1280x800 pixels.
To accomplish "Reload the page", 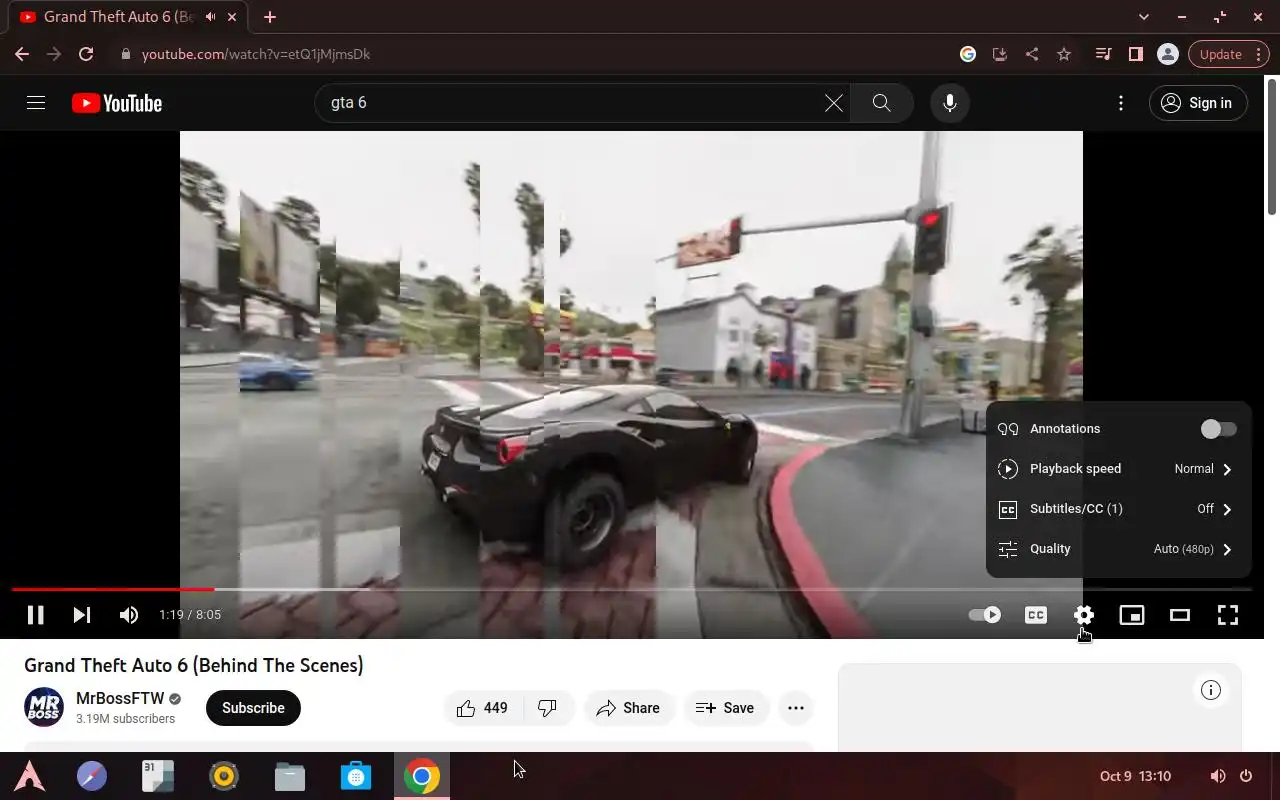I will [x=86, y=54].
